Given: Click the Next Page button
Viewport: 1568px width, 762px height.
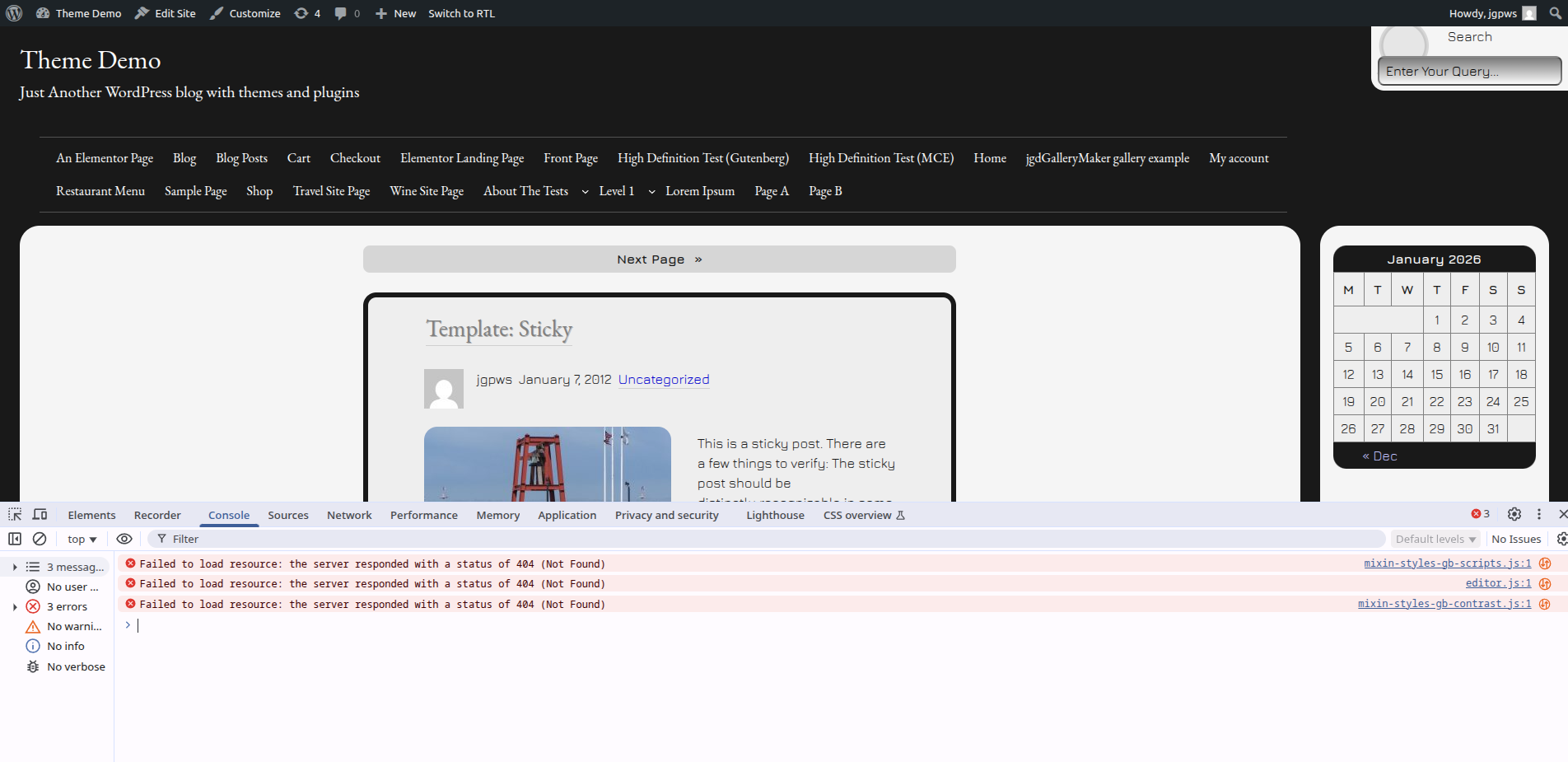Looking at the screenshot, I should (659, 259).
